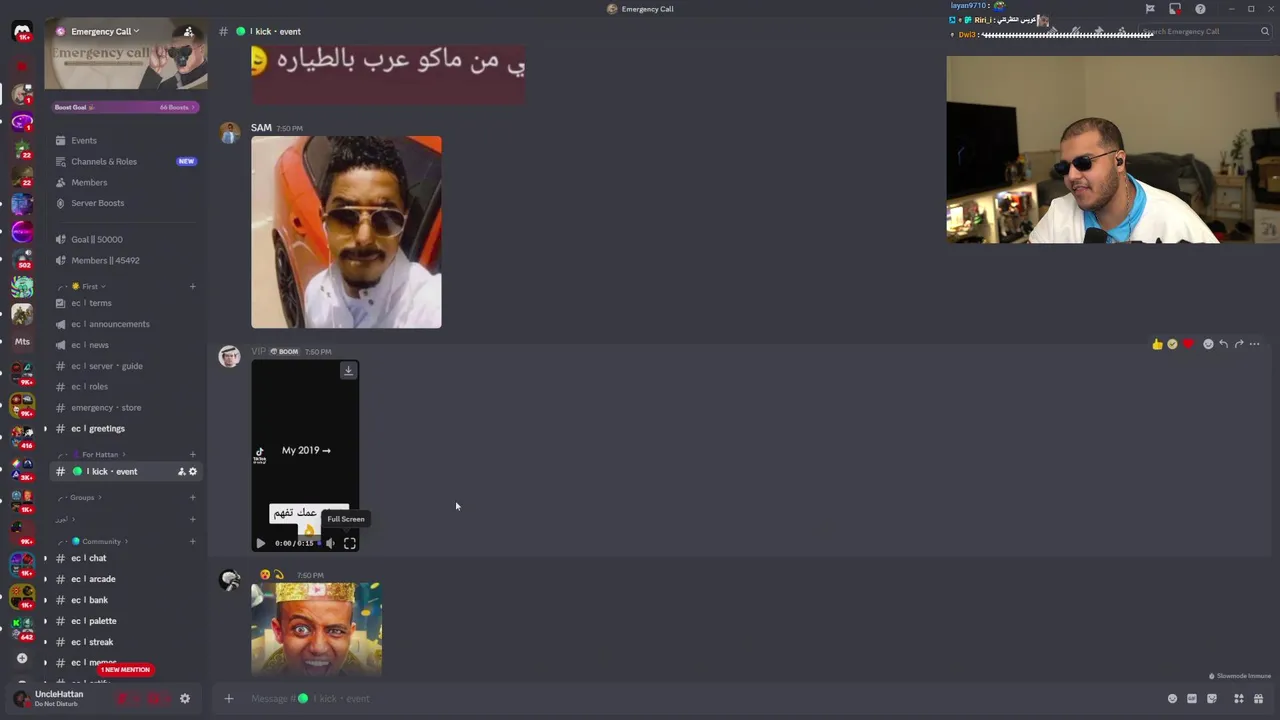This screenshot has height=720, width=1280.
Task: Create channel in For Hattan category
Action: pyautogui.click(x=193, y=454)
